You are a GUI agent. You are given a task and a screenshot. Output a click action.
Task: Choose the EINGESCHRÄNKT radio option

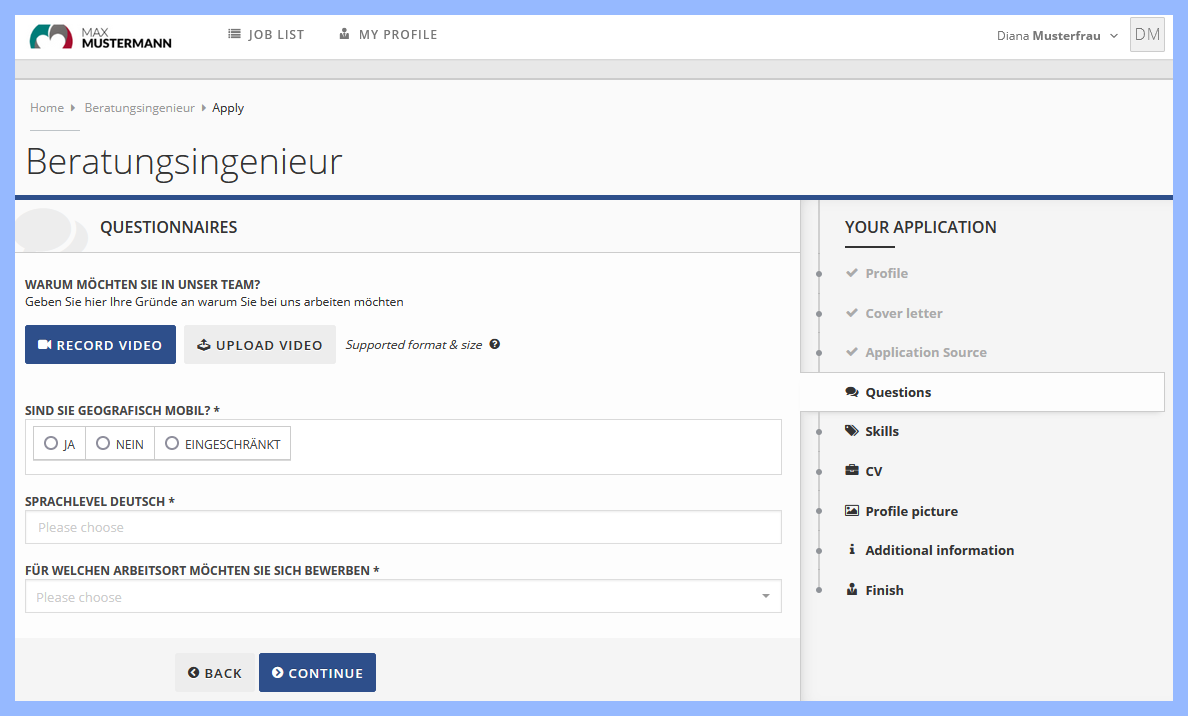pos(172,444)
